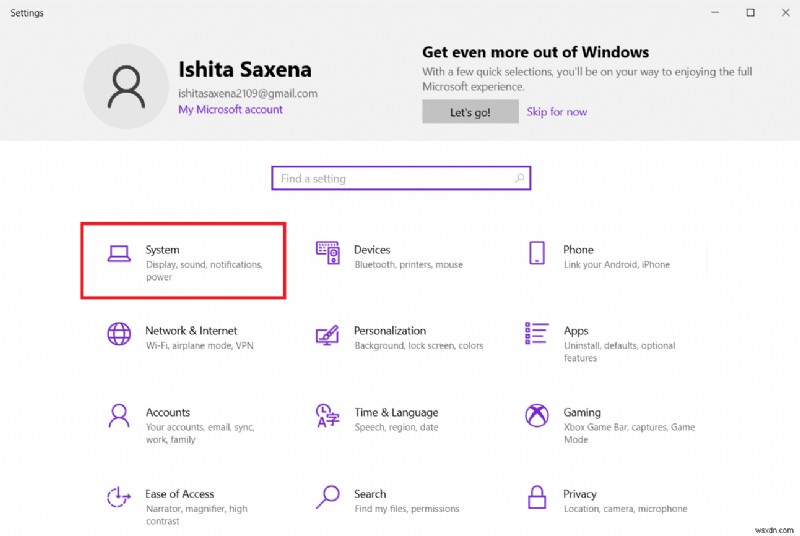Screen dimensions: 800x536
Task: Click the Ease of Access icon
Action: click(x=119, y=497)
